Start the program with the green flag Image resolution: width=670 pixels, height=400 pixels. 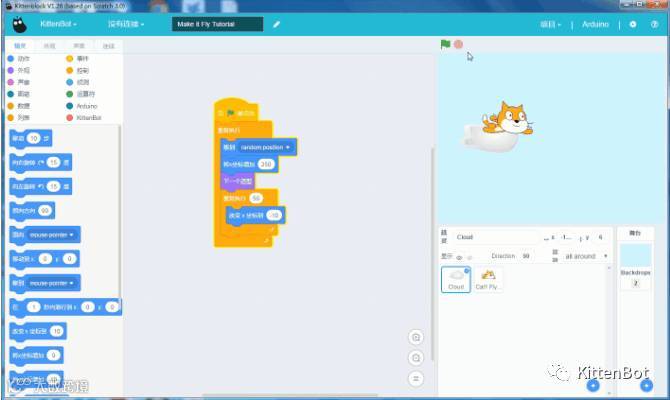pyautogui.click(x=445, y=44)
